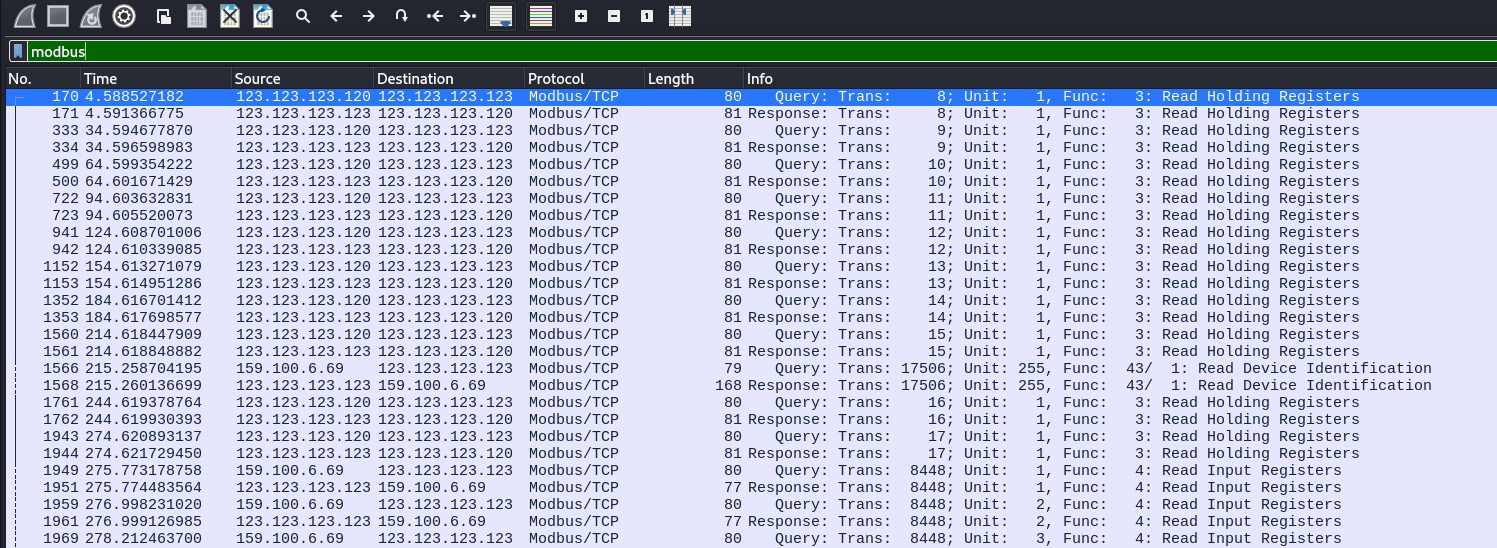Zoom in the packet text

click(x=581, y=16)
